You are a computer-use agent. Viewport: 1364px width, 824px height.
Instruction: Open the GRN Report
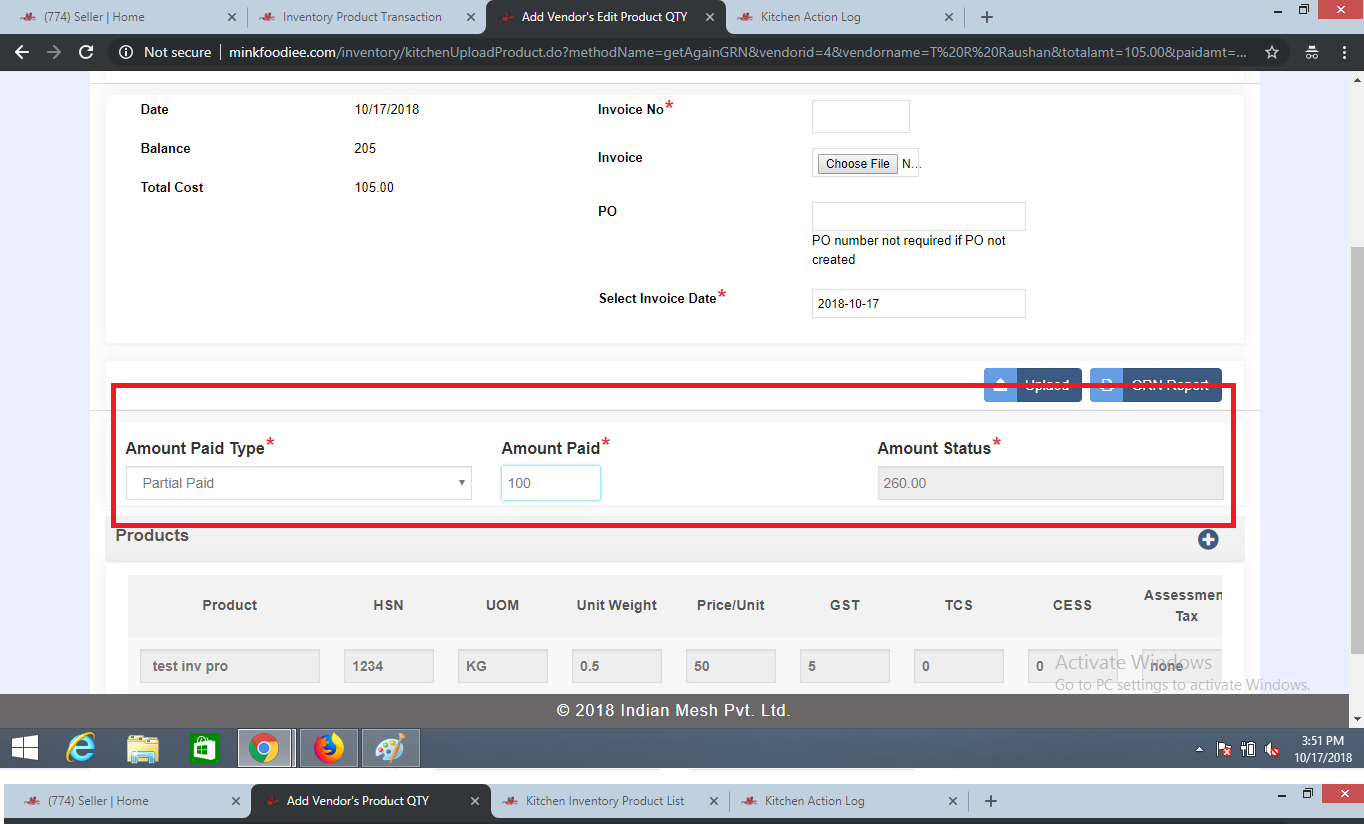[1155, 385]
